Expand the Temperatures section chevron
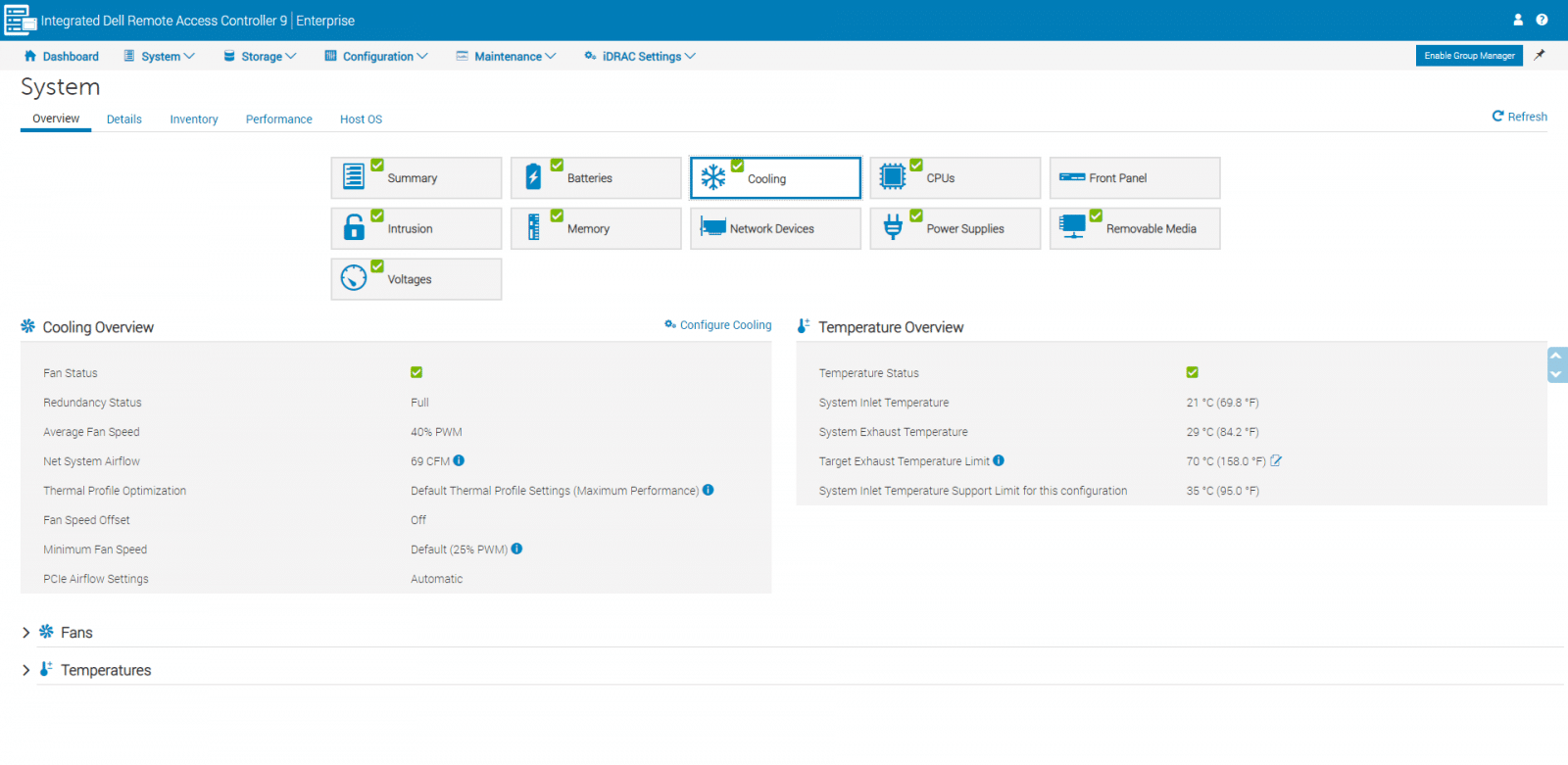 (26, 670)
